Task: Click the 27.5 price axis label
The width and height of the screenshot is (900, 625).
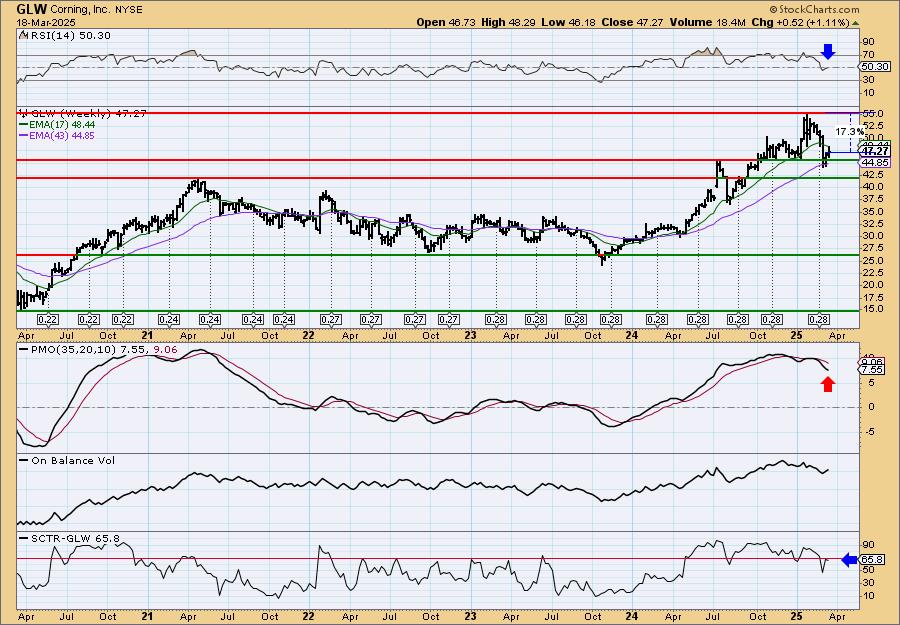Action: (x=871, y=248)
